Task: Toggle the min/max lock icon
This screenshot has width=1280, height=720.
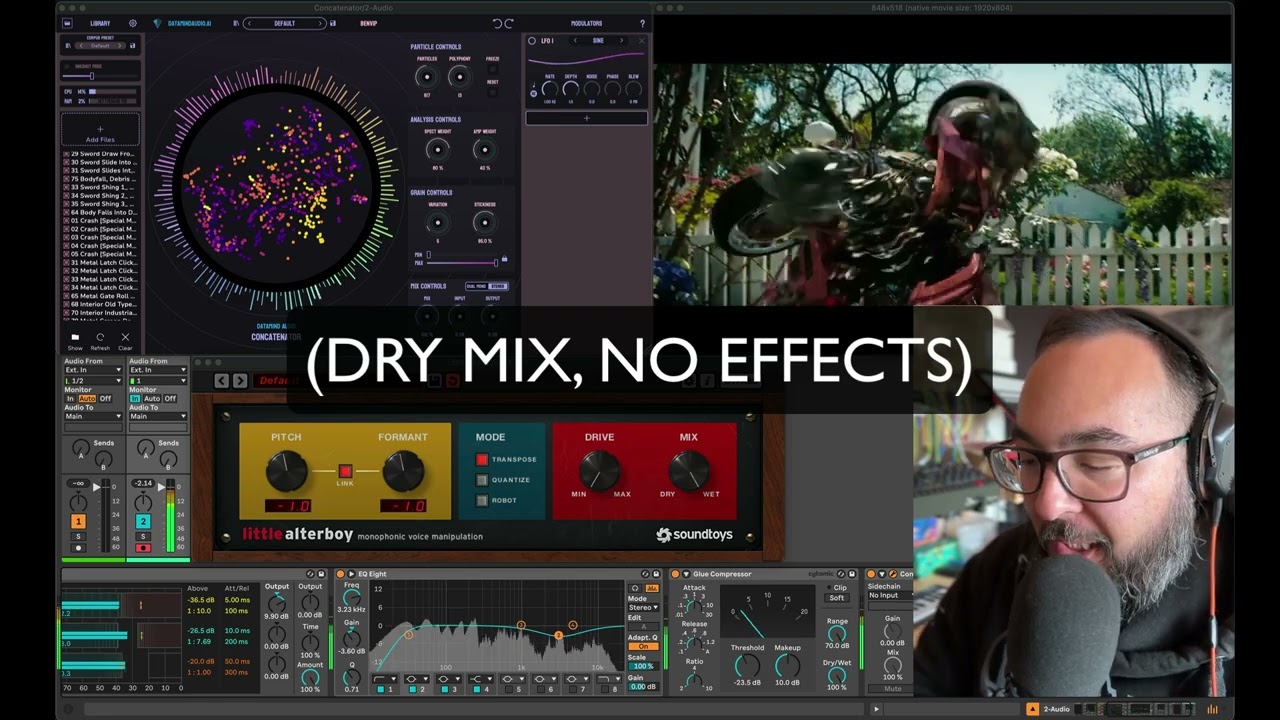Action: pyautogui.click(x=504, y=259)
